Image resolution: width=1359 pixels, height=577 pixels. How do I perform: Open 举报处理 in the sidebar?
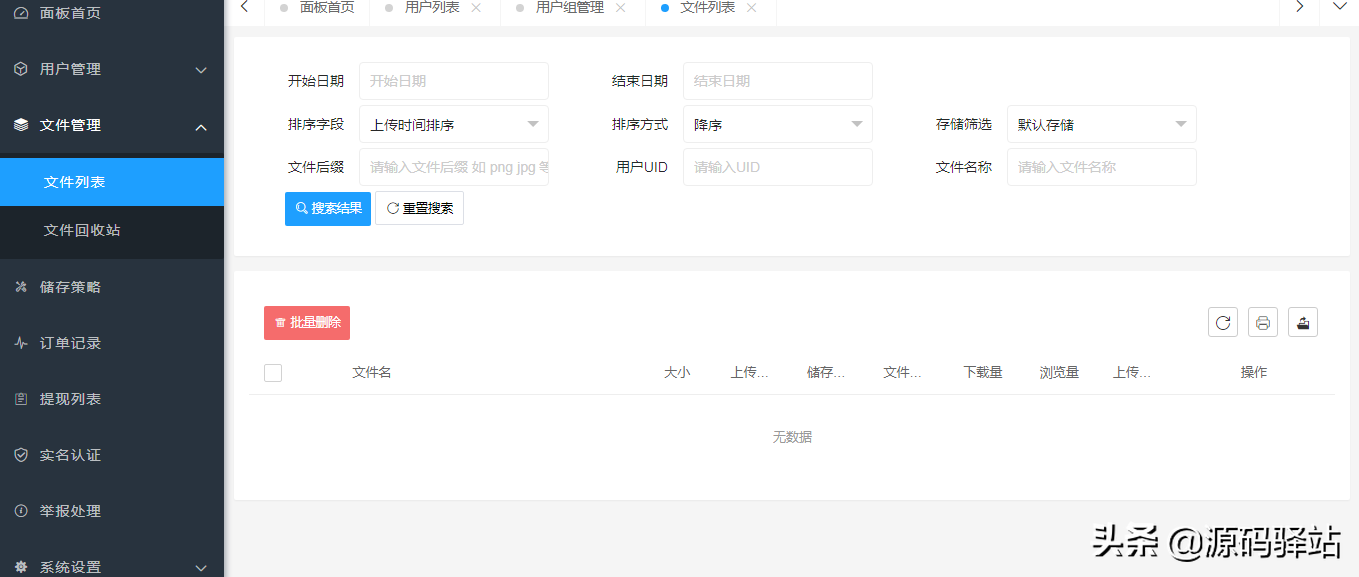[112, 511]
